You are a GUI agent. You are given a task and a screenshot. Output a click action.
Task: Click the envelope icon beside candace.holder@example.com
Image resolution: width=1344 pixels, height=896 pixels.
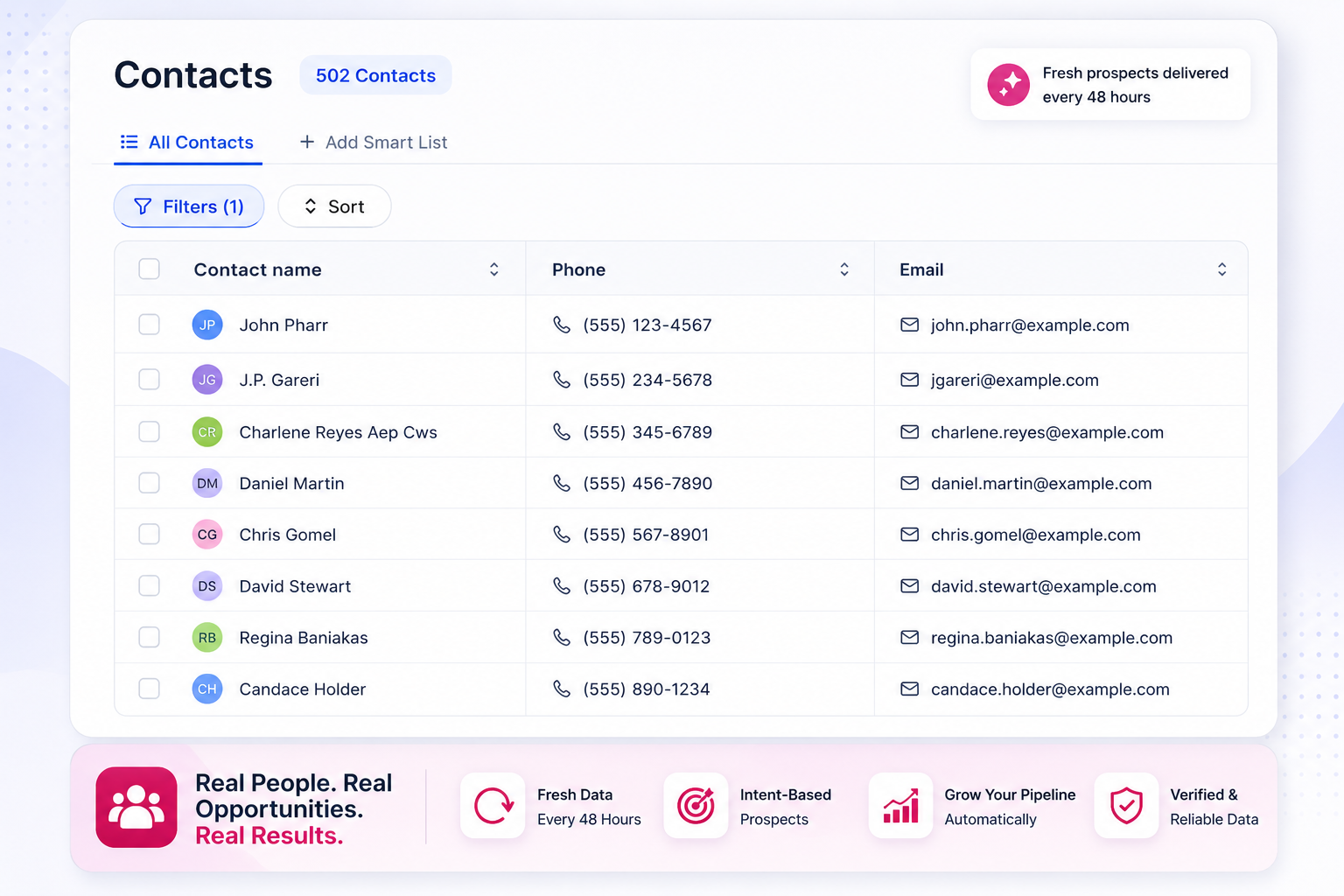point(910,689)
